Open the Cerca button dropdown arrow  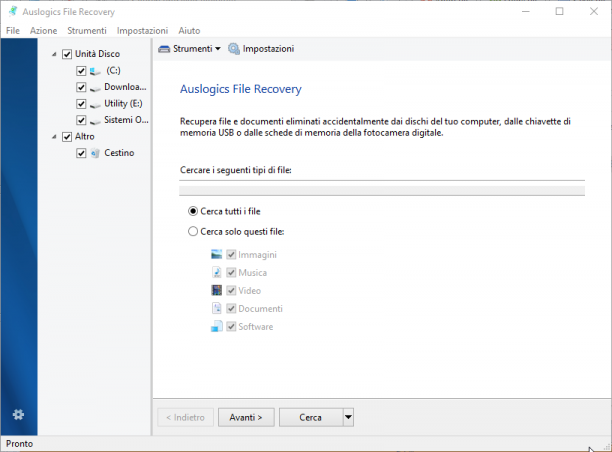(x=348, y=417)
